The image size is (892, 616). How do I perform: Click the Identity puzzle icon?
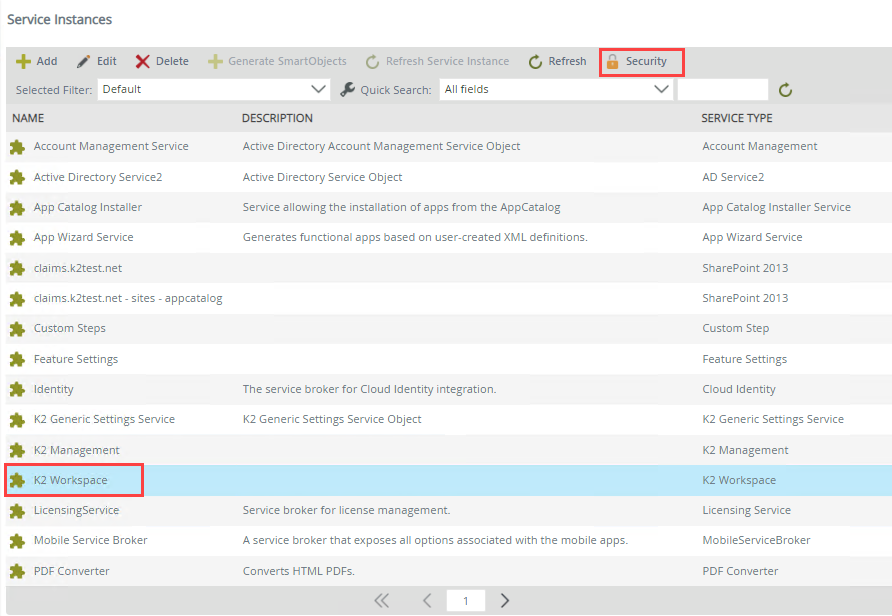pyautogui.click(x=17, y=390)
